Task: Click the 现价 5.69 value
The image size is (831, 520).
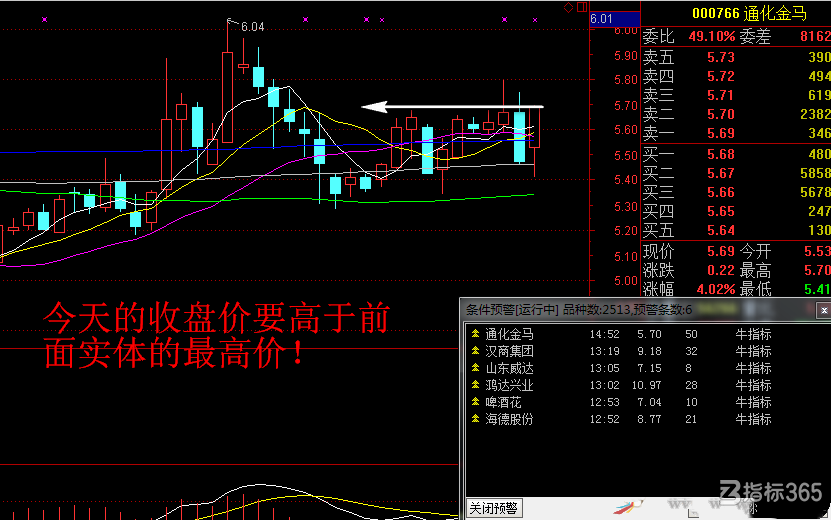Action: point(721,251)
